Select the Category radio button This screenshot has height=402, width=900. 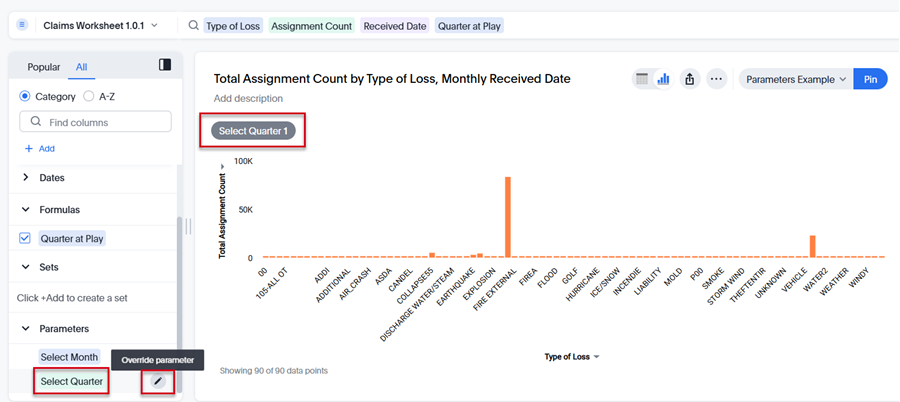click(26, 96)
